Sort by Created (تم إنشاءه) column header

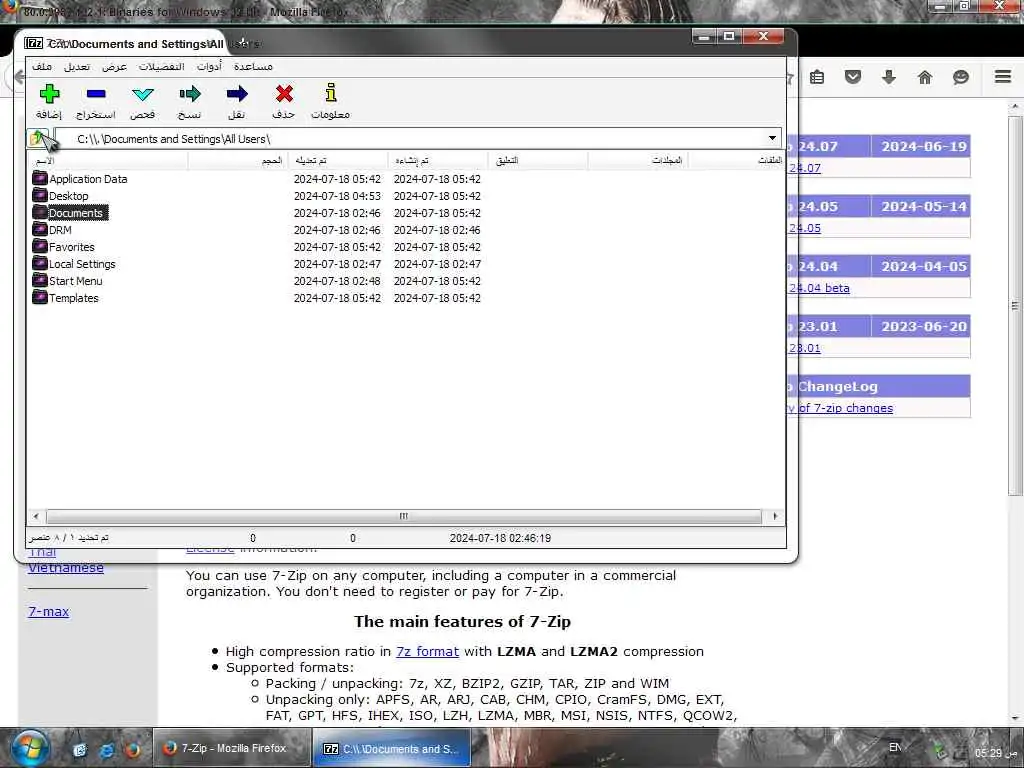(x=438, y=160)
